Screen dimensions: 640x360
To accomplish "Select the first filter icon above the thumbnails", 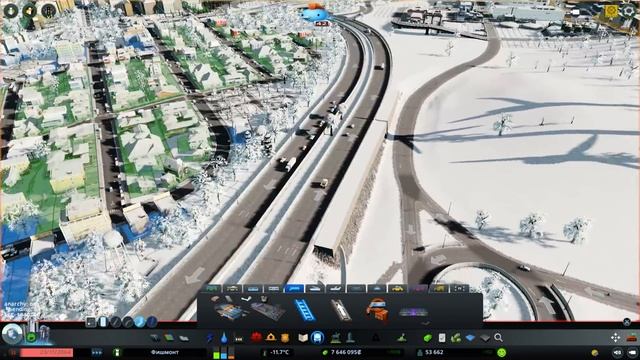I will click(215, 299).
